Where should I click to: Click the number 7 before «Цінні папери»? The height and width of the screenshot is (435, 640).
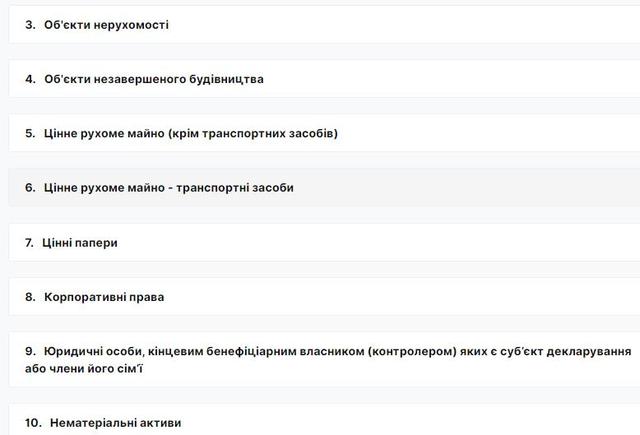pos(30,242)
